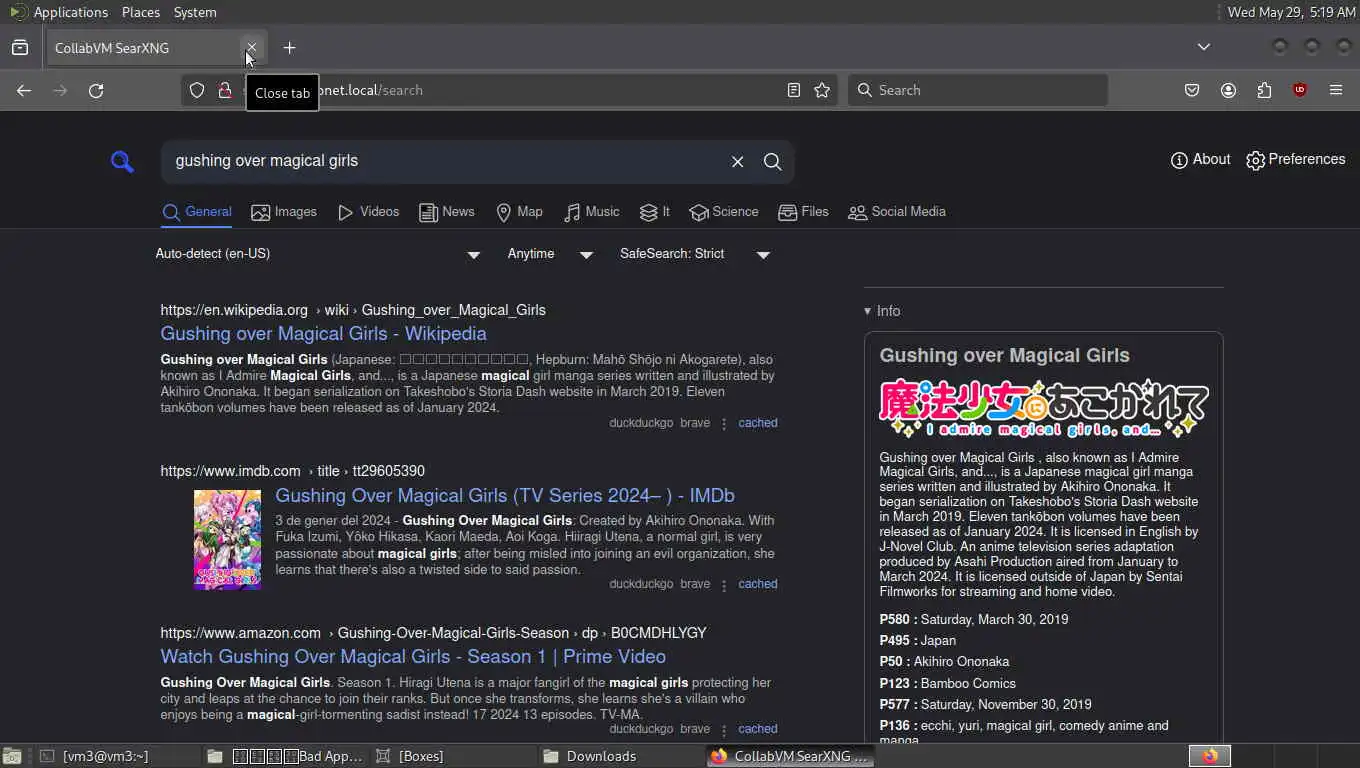Screen dimensions: 1360x768
Task: Click the tracking protection shield icon
Action: 197,90
